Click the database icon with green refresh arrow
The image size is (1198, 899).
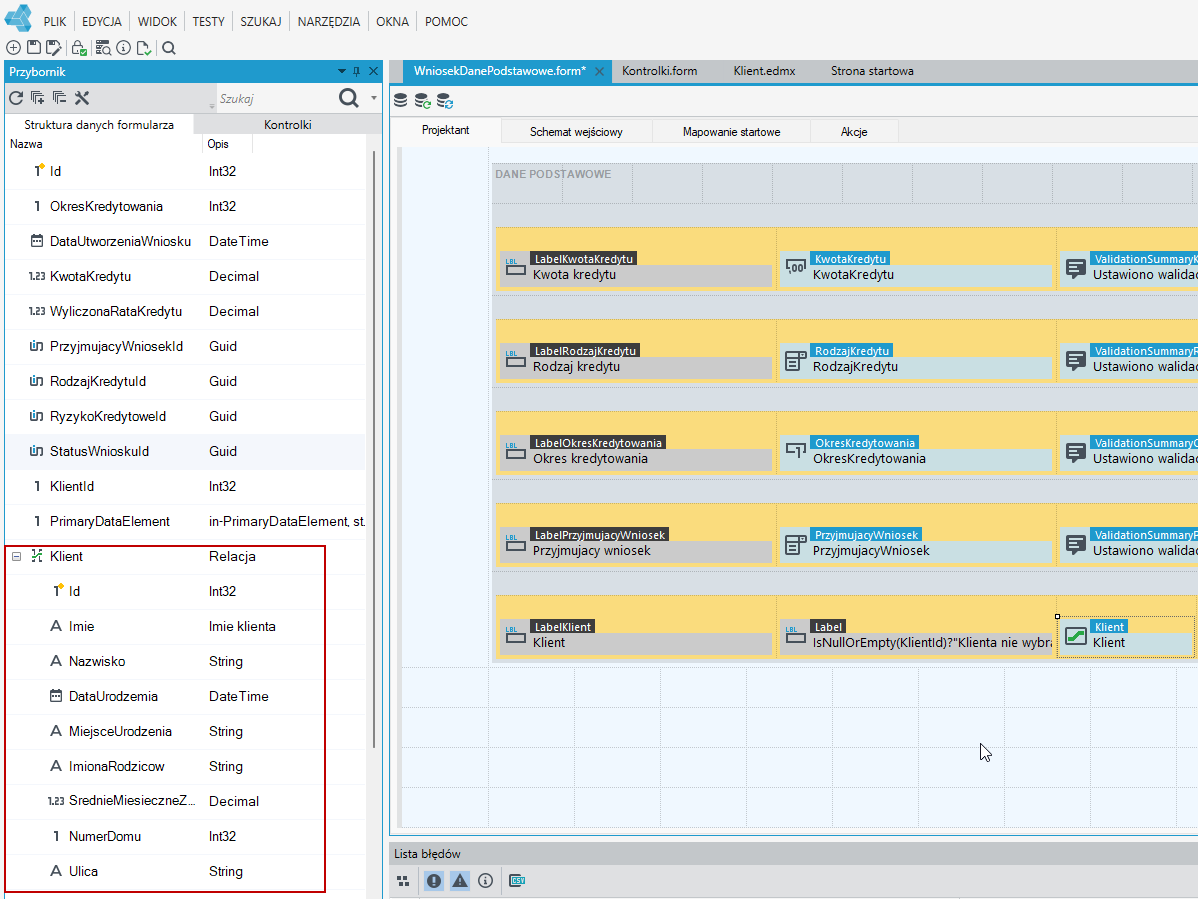(x=423, y=101)
